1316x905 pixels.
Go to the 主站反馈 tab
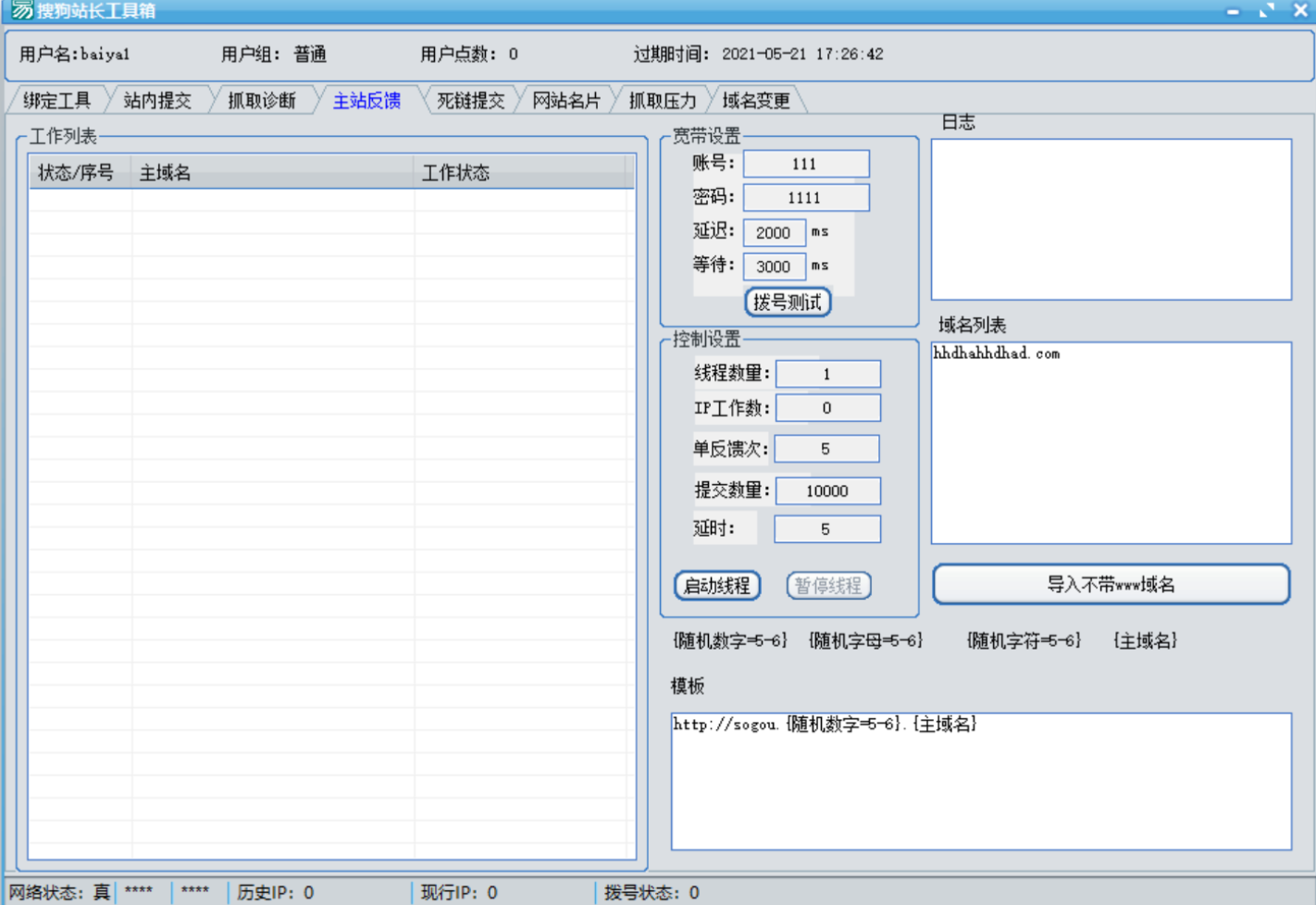click(366, 101)
